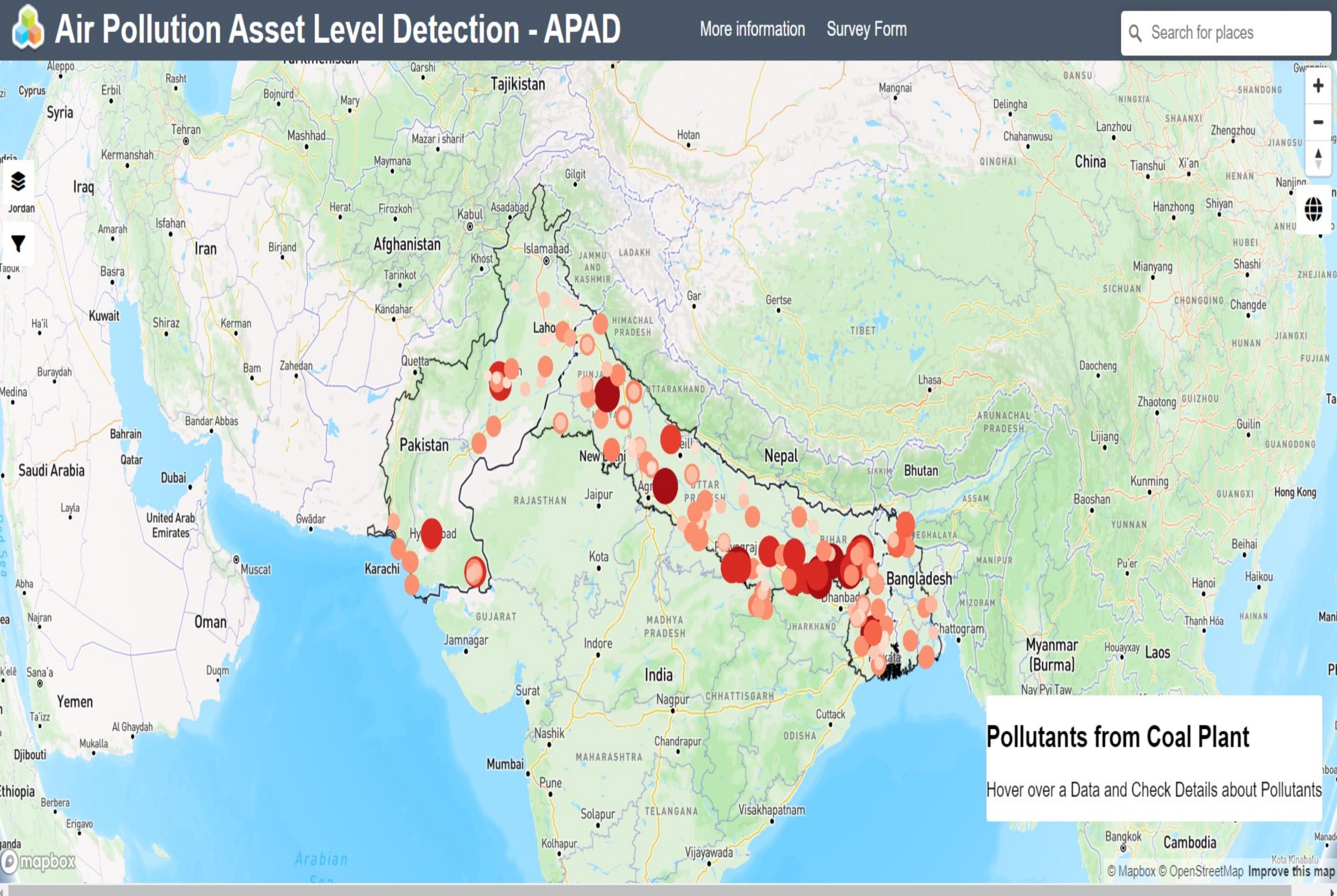Image resolution: width=1337 pixels, height=896 pixels.
Task: Click the dark red marker near Hyderabad, Pakistan
Action: (432, 534)
